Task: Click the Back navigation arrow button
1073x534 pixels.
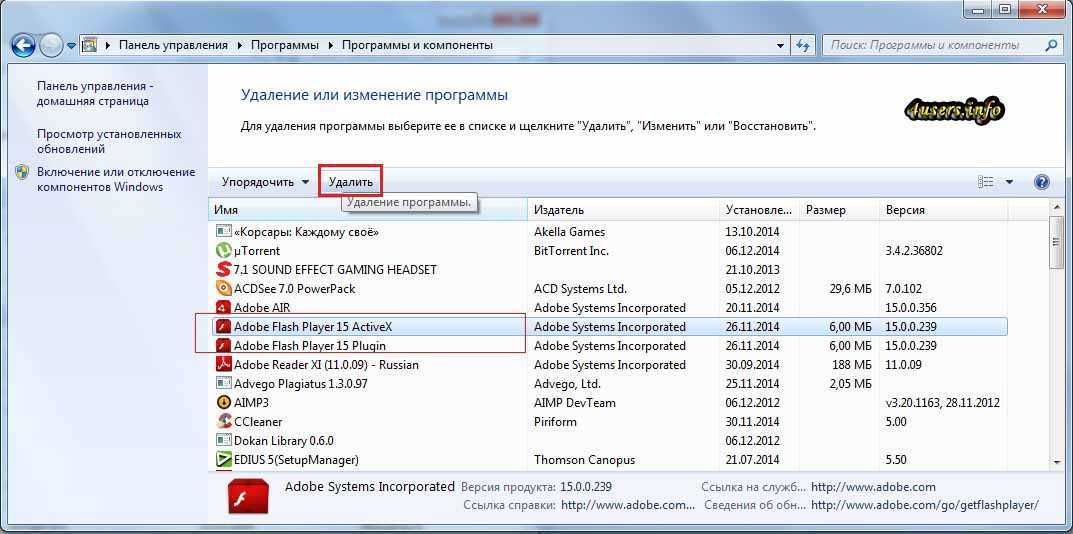Action: click(x=23, y=46)
